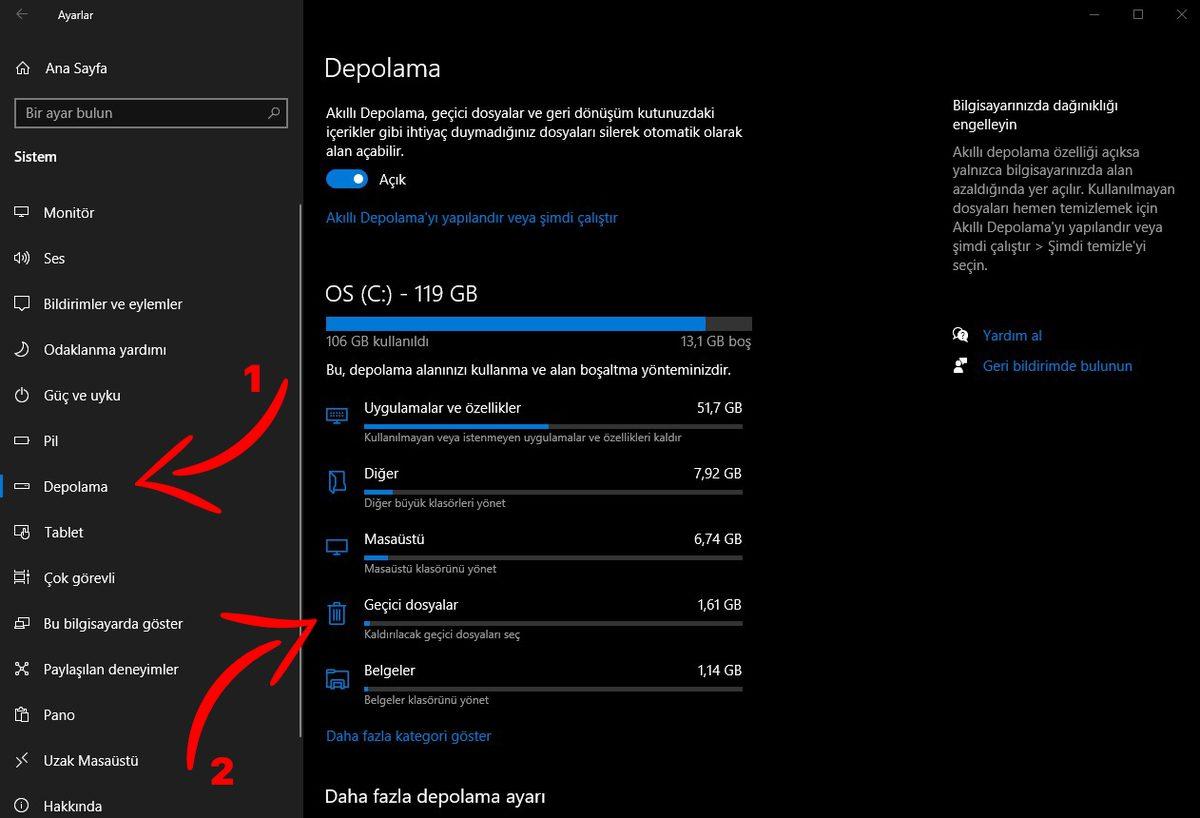Image resolution: width=1200 pixels, height=818 pixels.
Task: Click the Bir ayar bulun search field
Action: tap(150, 112)
